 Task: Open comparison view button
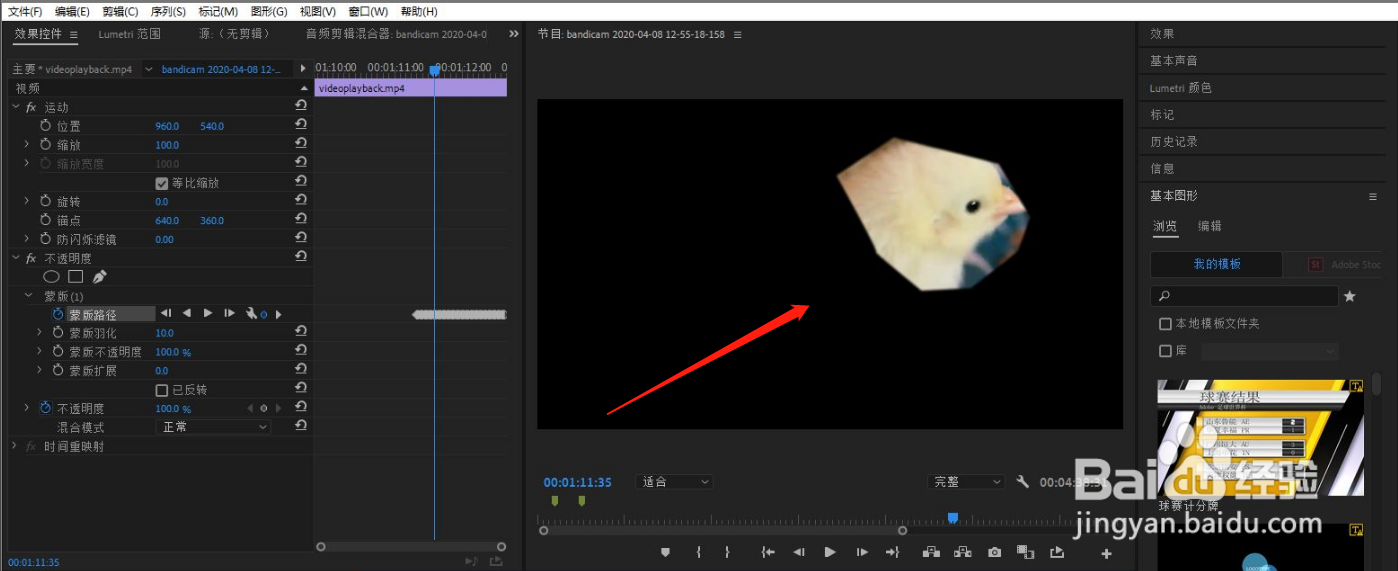[1025, 552]
